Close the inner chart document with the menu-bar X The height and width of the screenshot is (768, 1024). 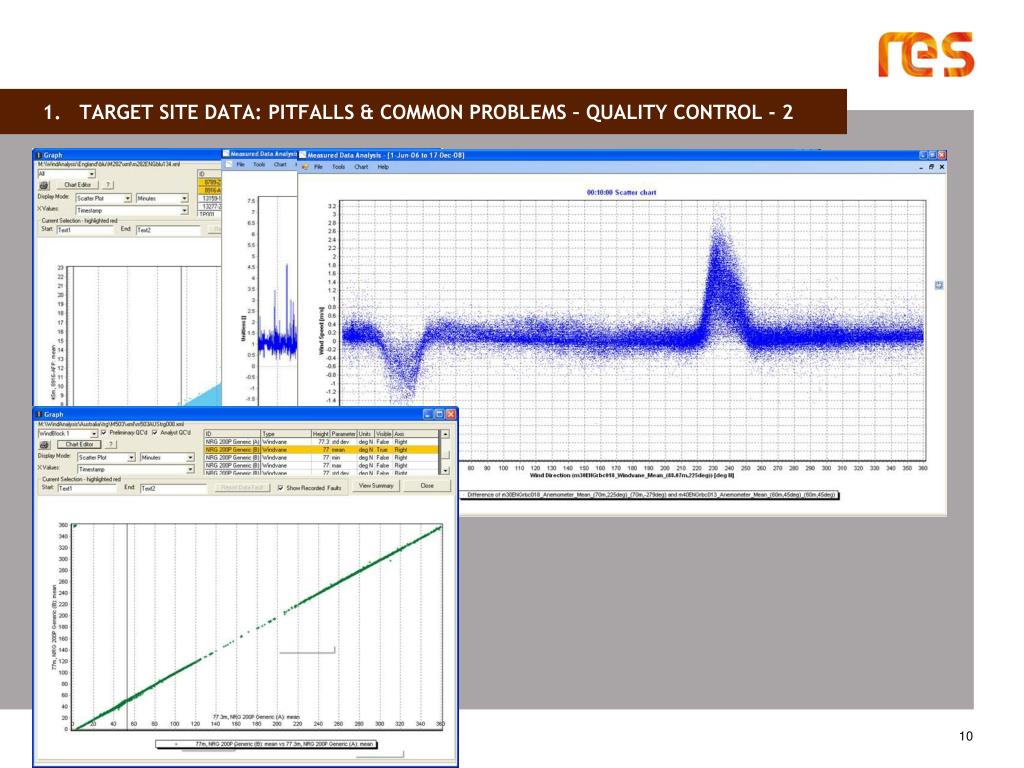point(942,167)
